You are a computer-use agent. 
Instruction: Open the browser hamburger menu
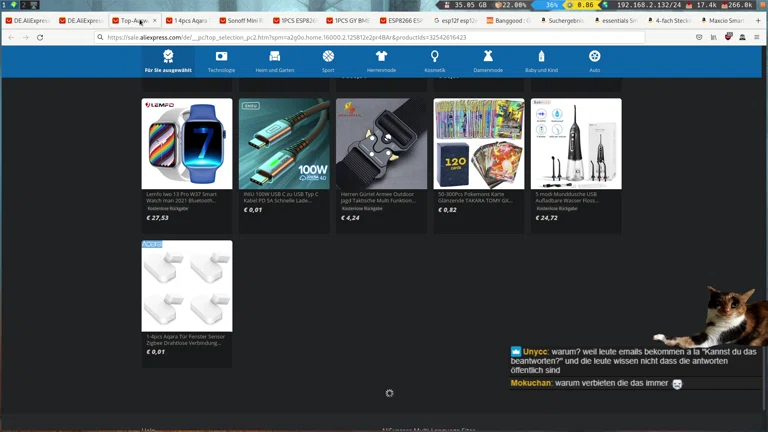tap(757, 37)
